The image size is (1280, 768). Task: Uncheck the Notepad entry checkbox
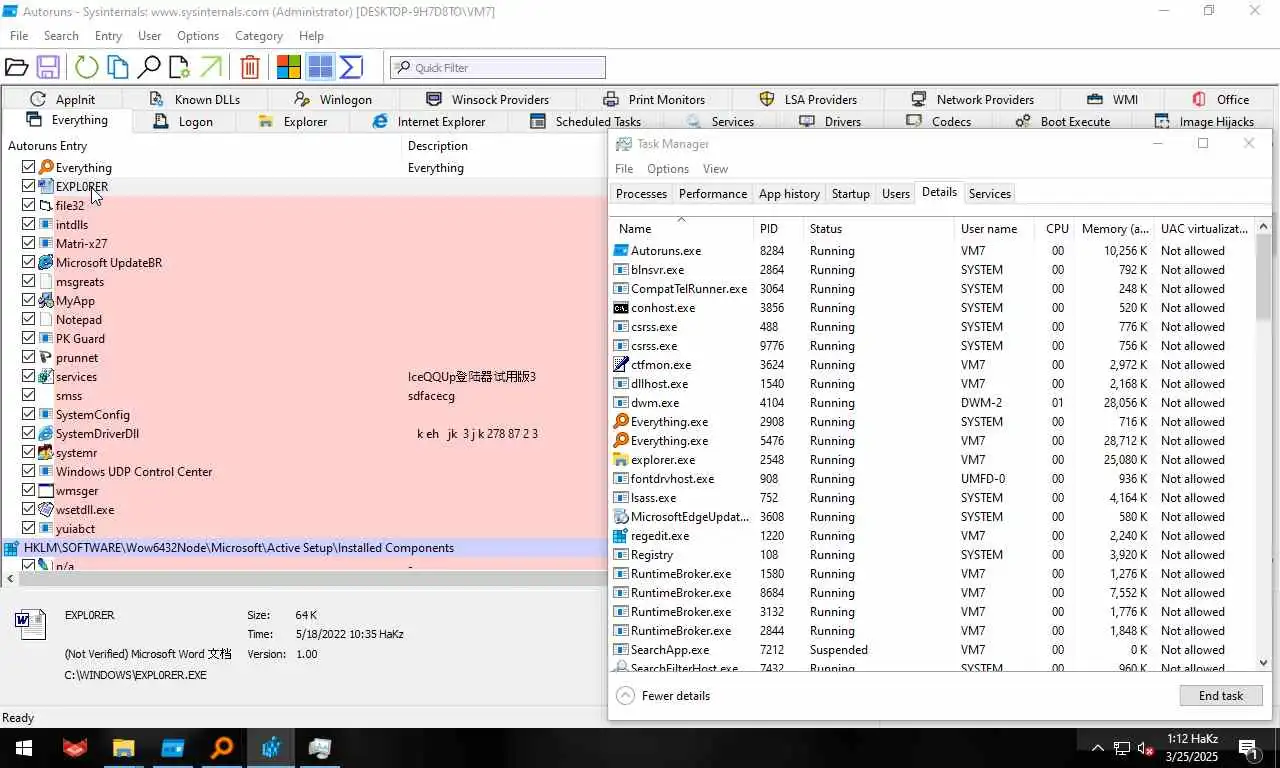click(x=28, y=320)
